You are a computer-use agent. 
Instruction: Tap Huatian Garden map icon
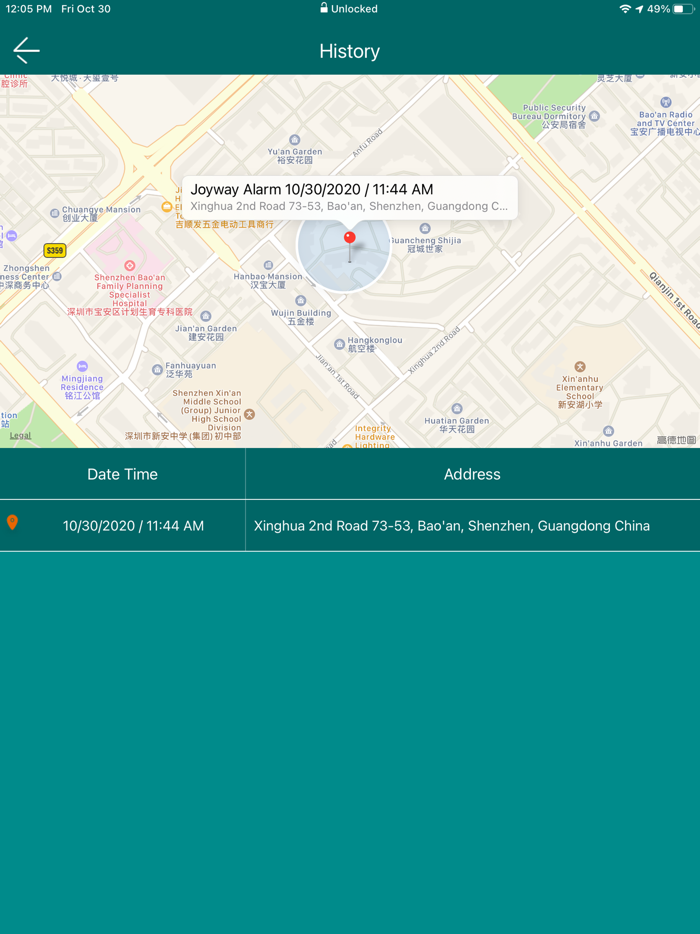(x=457, y=409)
